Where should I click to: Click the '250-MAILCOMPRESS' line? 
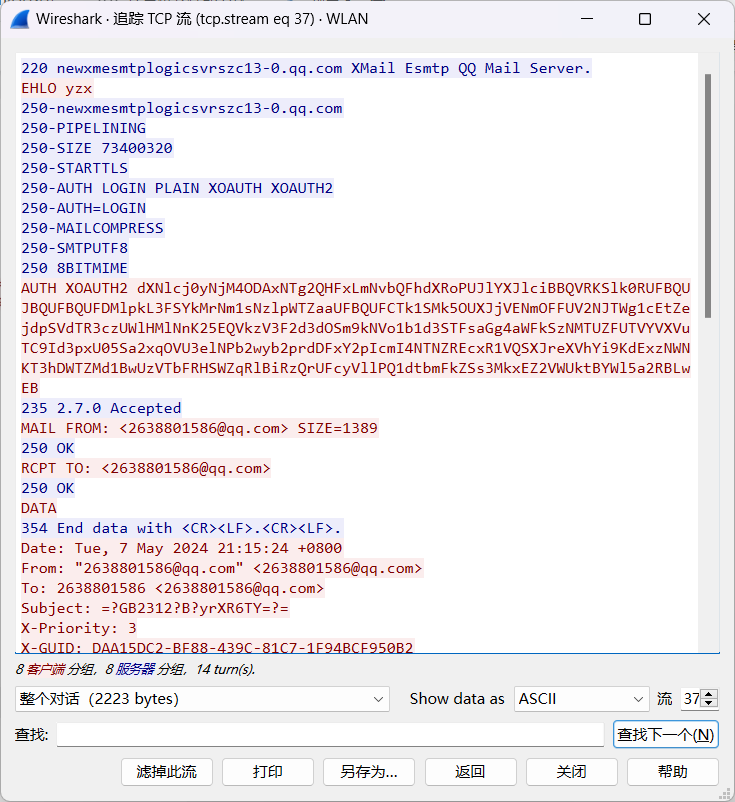pyautogui.click(x=93, y=228)
